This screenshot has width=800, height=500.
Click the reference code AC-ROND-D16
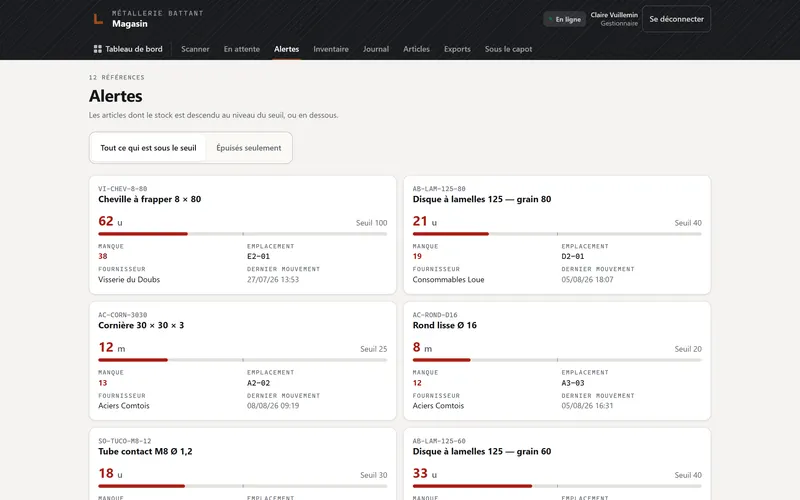(x=435, y=315)
